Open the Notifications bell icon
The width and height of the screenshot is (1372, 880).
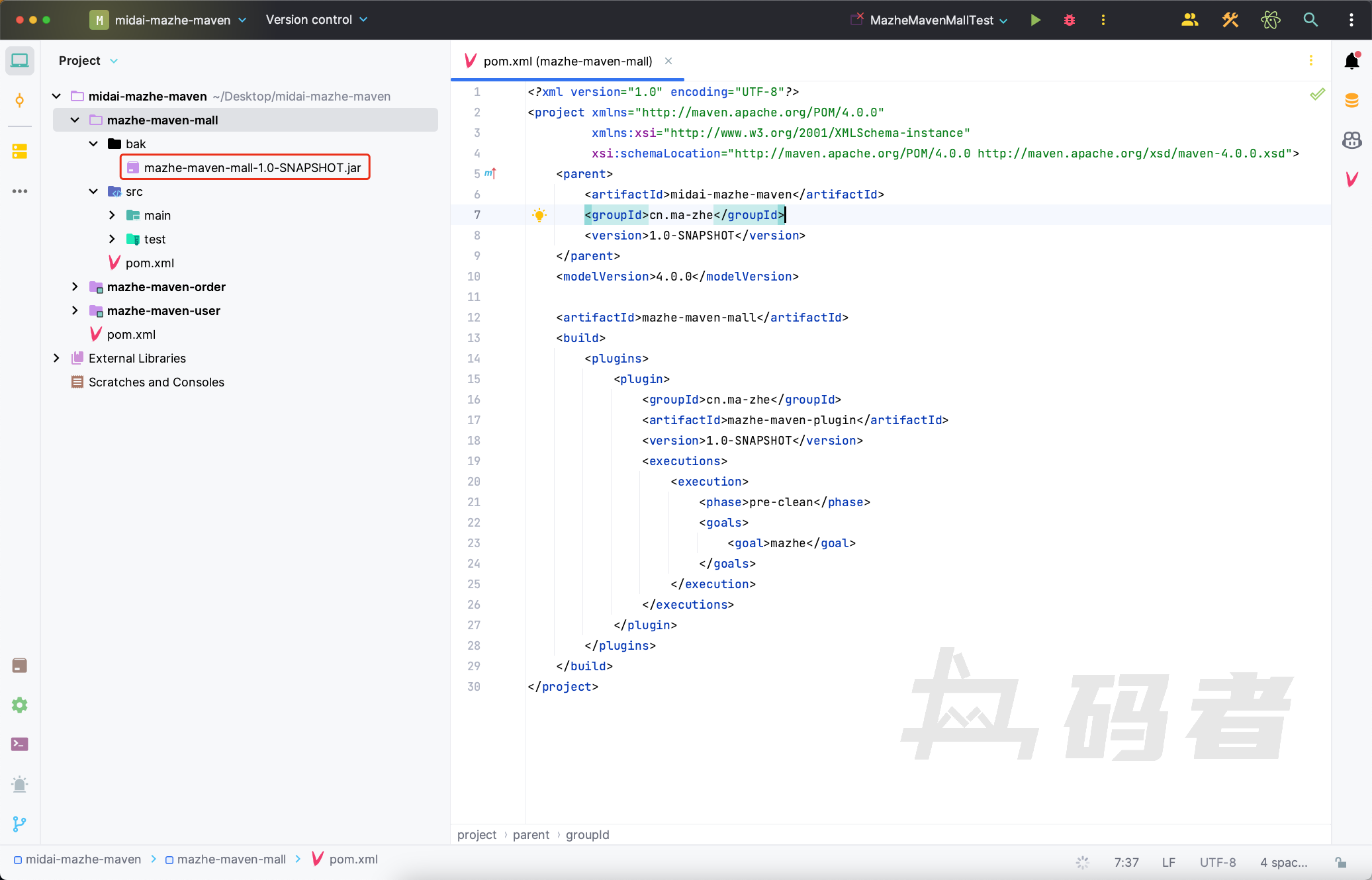1351,61
